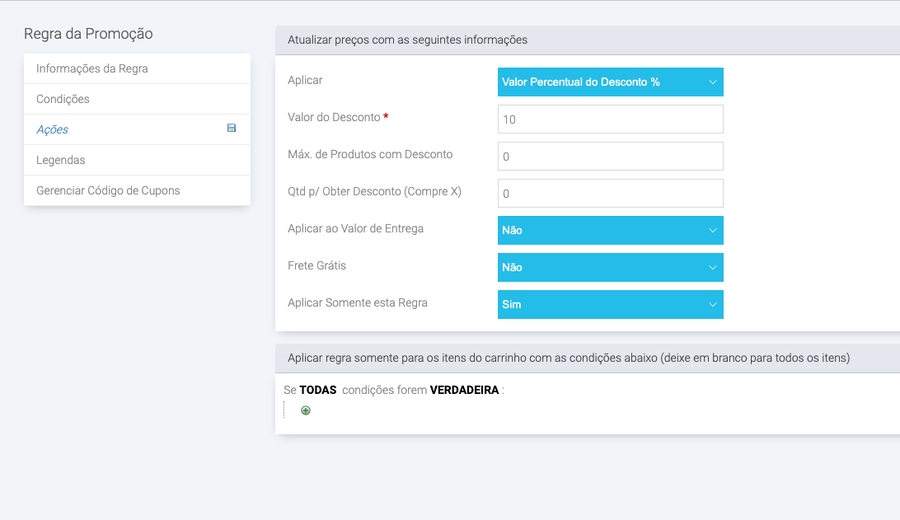The width and height of the screenshot is (900, 520).
Task: Select the Qtd p/ Obter Desconto input
Action: click(610, 193)
